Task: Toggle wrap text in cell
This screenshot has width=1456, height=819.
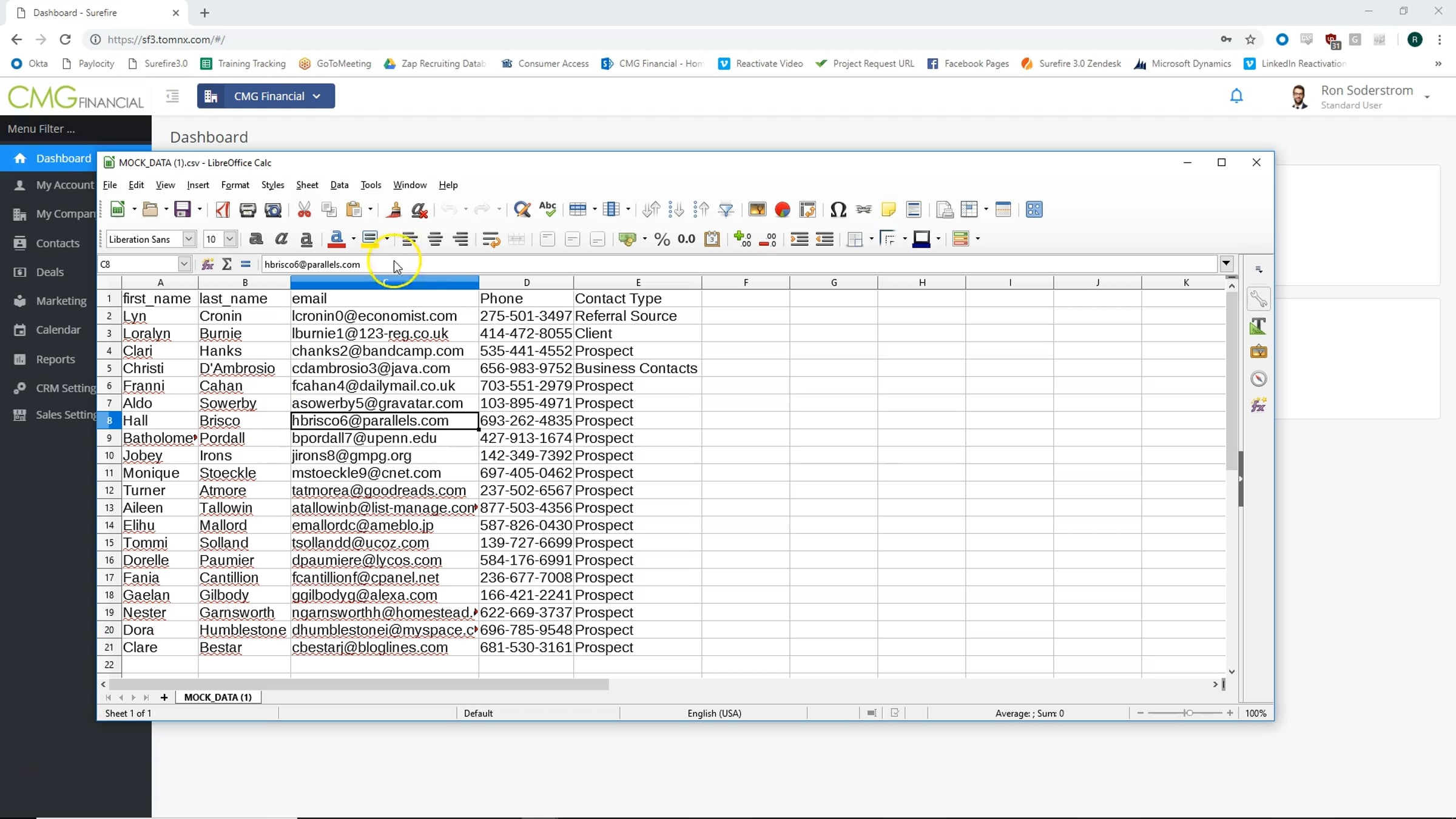Action: pos(490,239)
